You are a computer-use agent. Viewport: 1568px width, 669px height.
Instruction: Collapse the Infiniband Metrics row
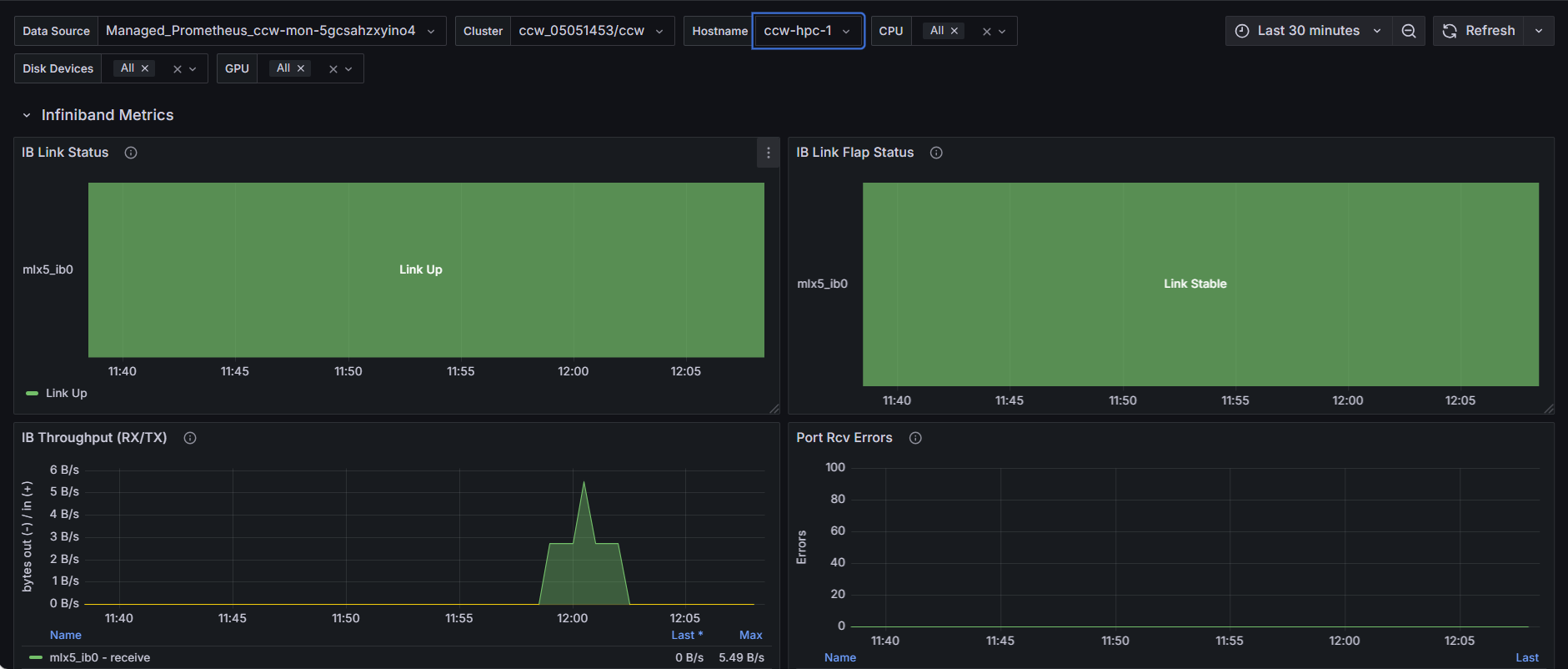coord(27,115)
